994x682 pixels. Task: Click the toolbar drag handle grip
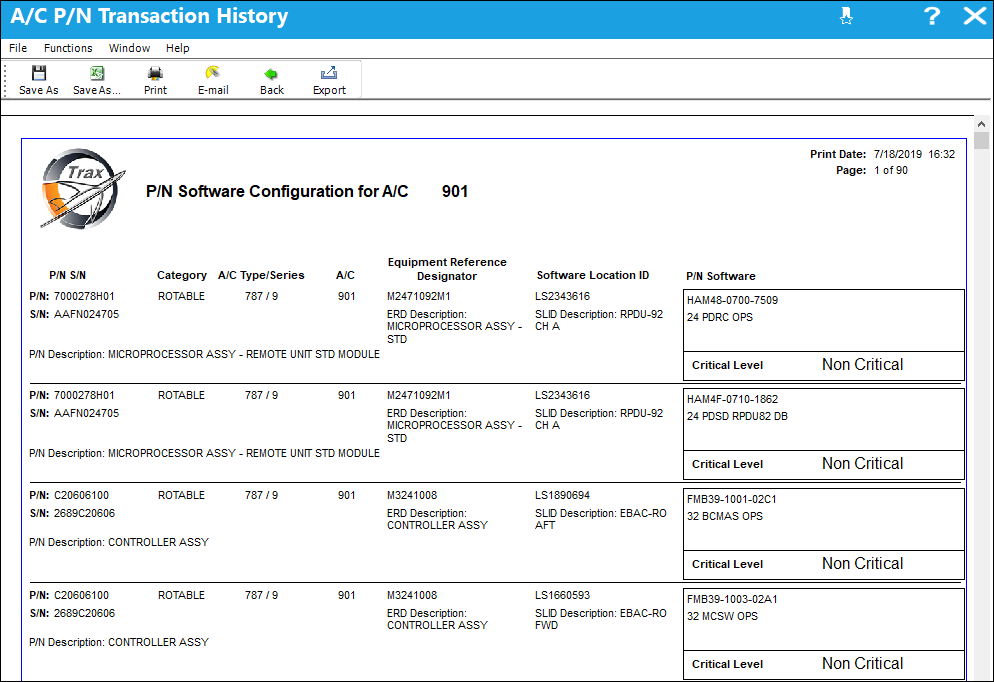point(6,80)
